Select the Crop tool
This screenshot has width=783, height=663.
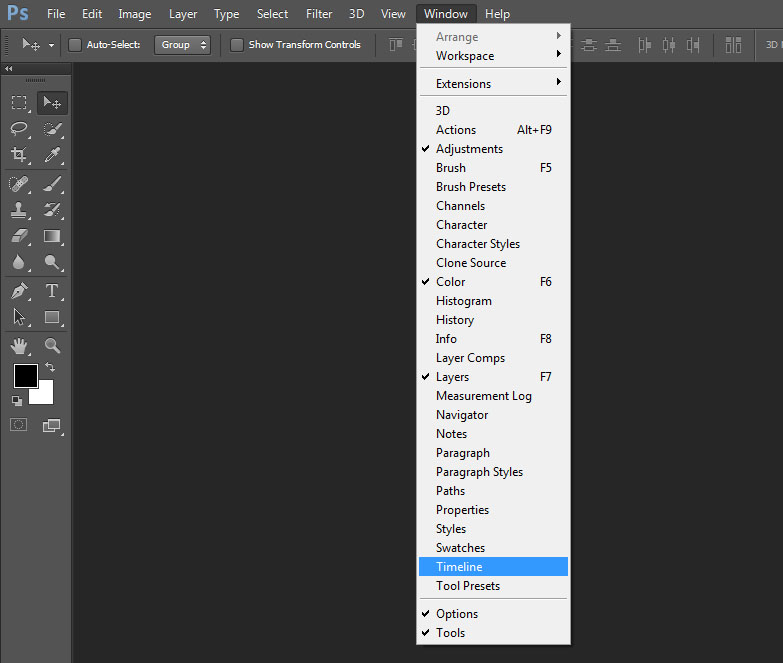tap(19, 155)
